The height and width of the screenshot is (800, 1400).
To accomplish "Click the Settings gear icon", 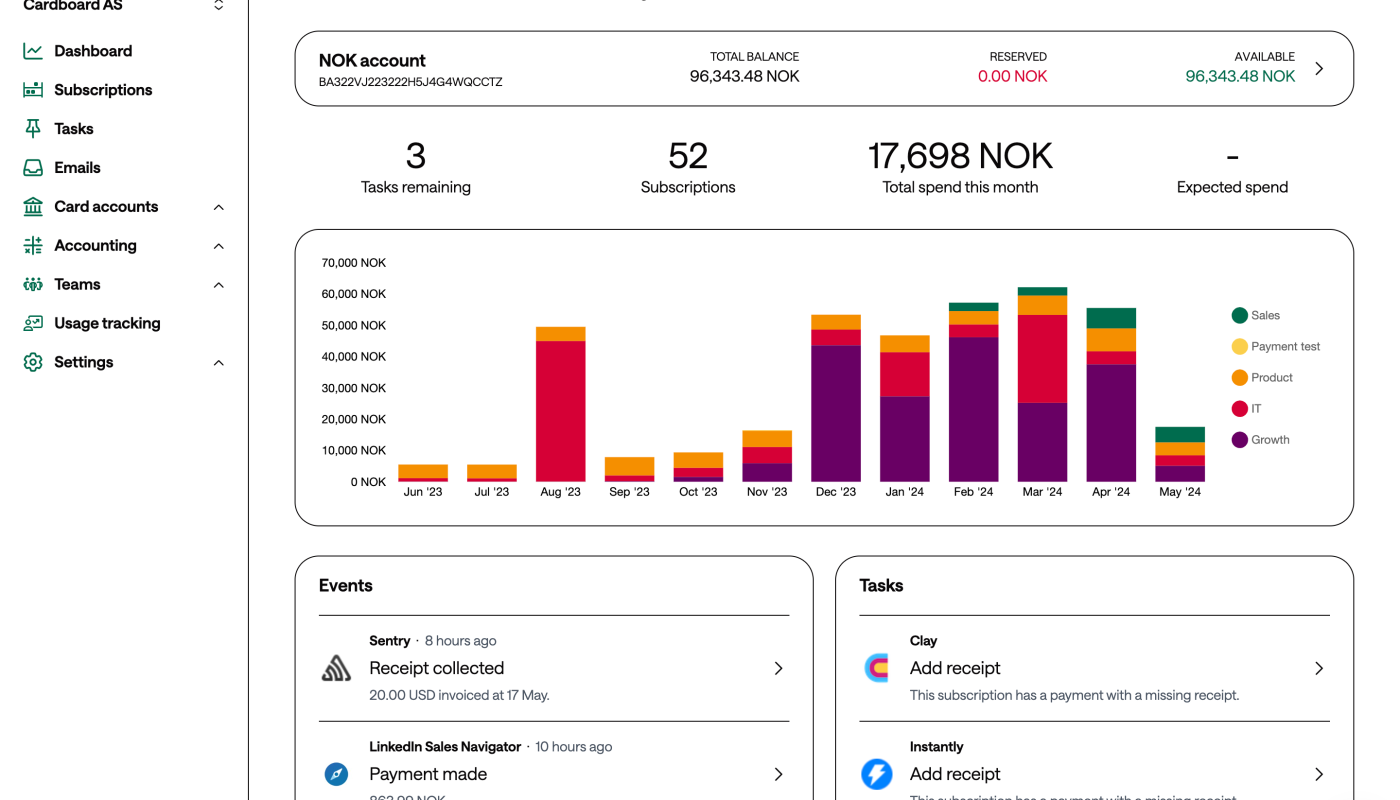I will coord(33,362).
